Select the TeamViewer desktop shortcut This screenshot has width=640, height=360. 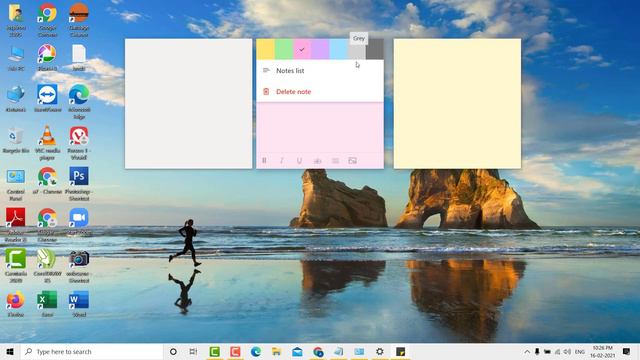[x=47, y=99]
